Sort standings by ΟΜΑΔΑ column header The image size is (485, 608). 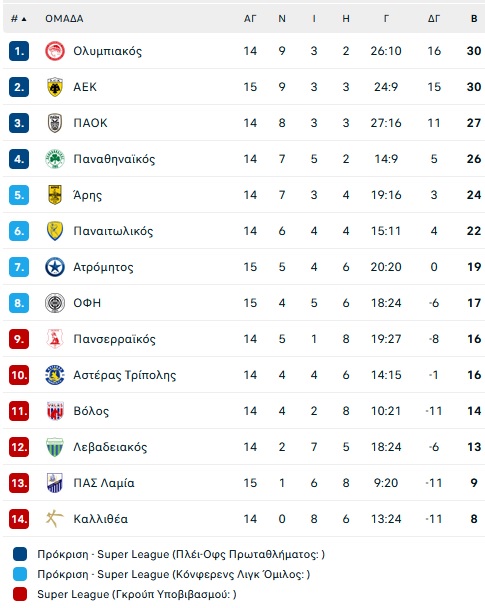[64, 19]
